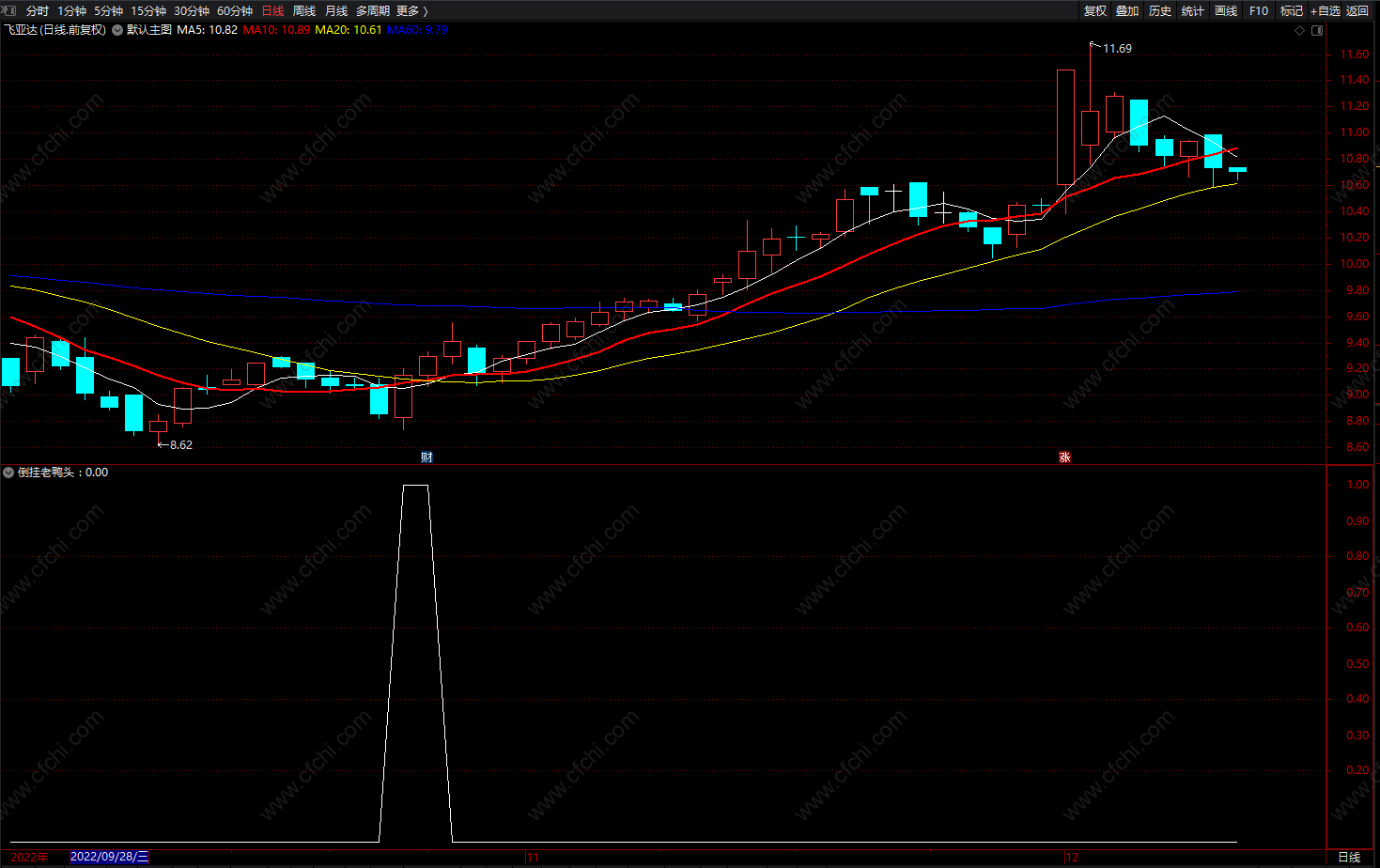Click the 默认主图 label
Viewport: 1380px width, 868px height.
[149, 30]
